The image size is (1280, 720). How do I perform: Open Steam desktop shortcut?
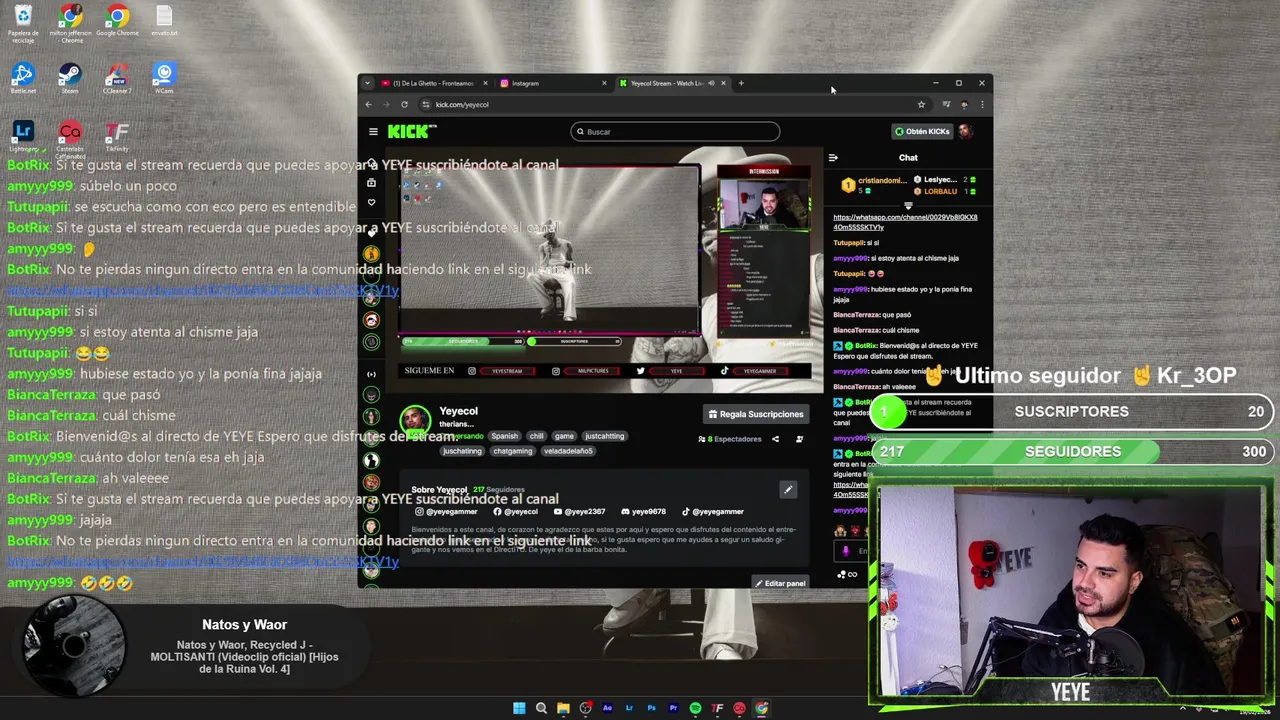coord(70,78)
